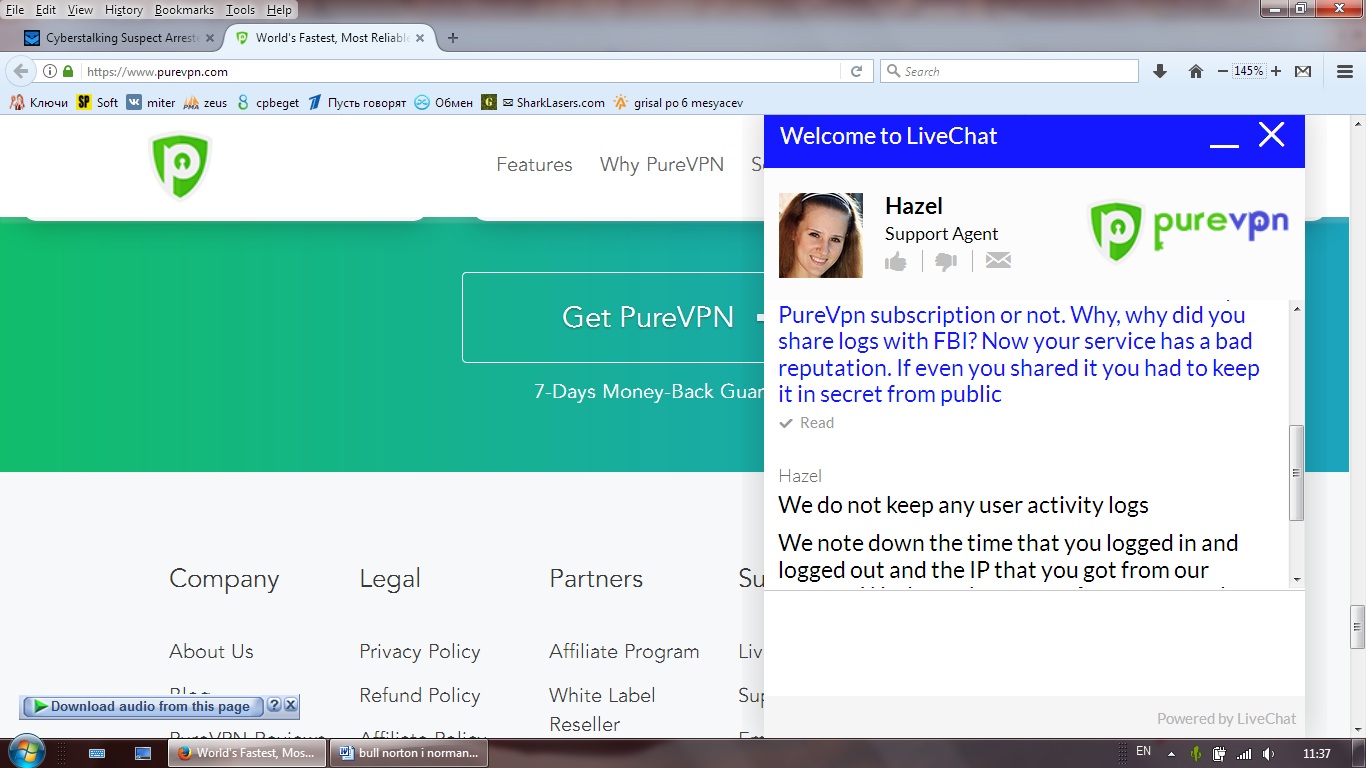Click the Powered by LiveChat link
This screenshot has height=768, width=1366.
pyautogui.click(x=1226, y=718)
